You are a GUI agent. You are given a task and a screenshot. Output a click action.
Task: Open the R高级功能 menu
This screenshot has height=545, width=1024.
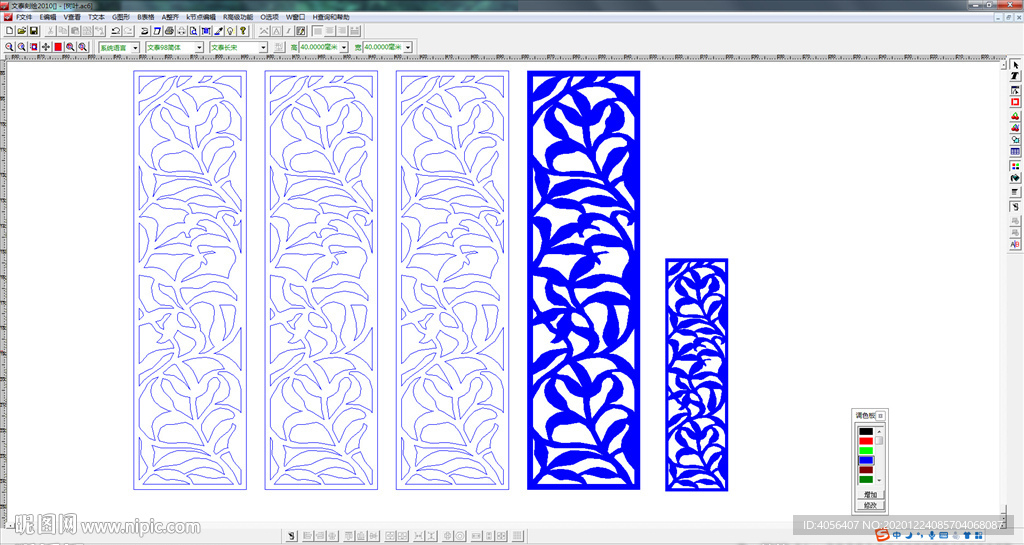[238, 17]
